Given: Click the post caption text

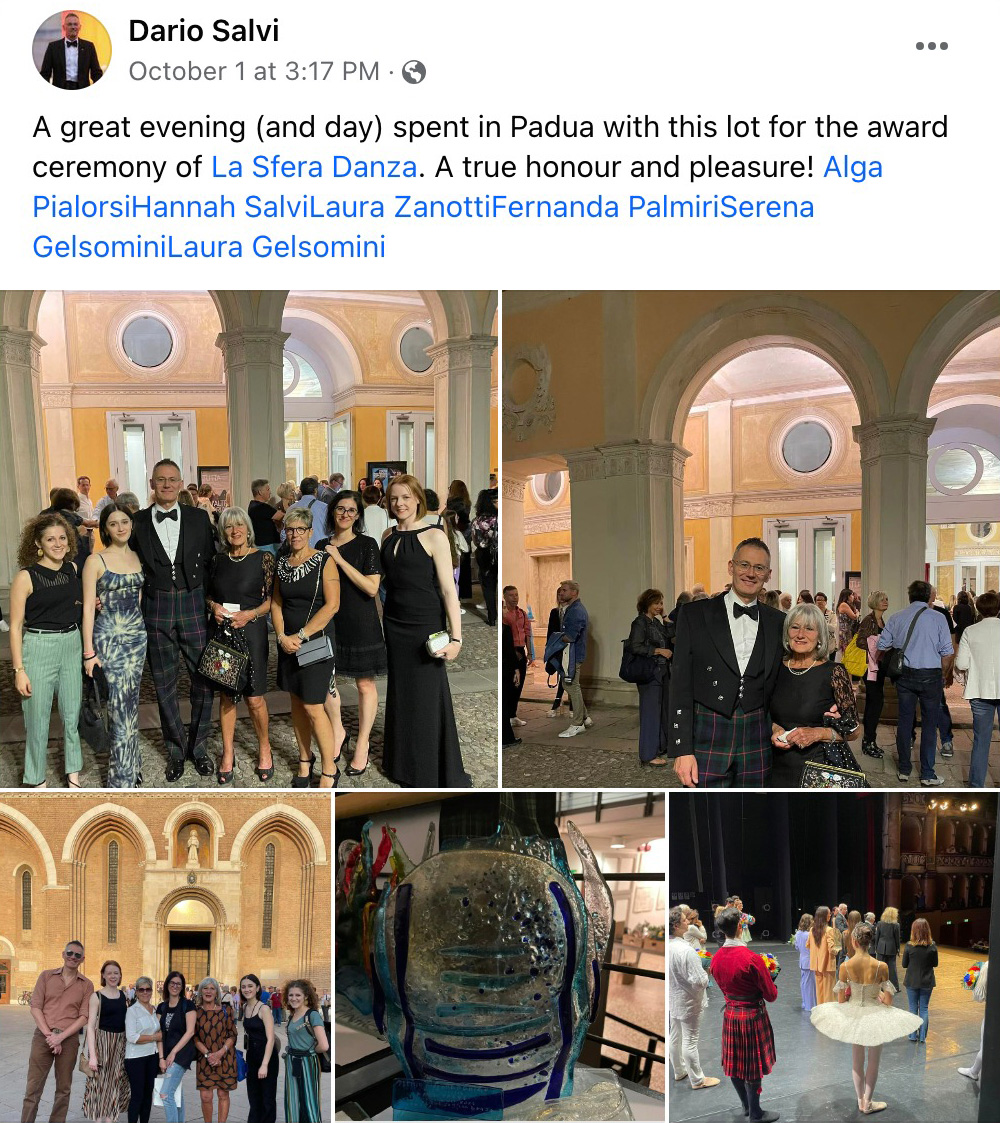Looking at the screenshot, I should click(490, 187).
